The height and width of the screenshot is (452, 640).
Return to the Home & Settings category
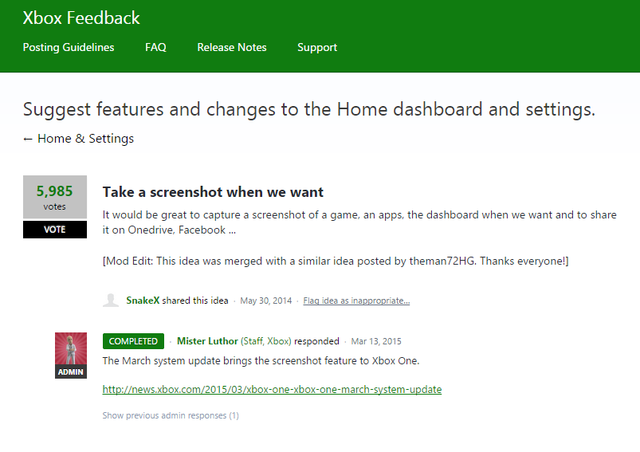[x=85, y=139]
